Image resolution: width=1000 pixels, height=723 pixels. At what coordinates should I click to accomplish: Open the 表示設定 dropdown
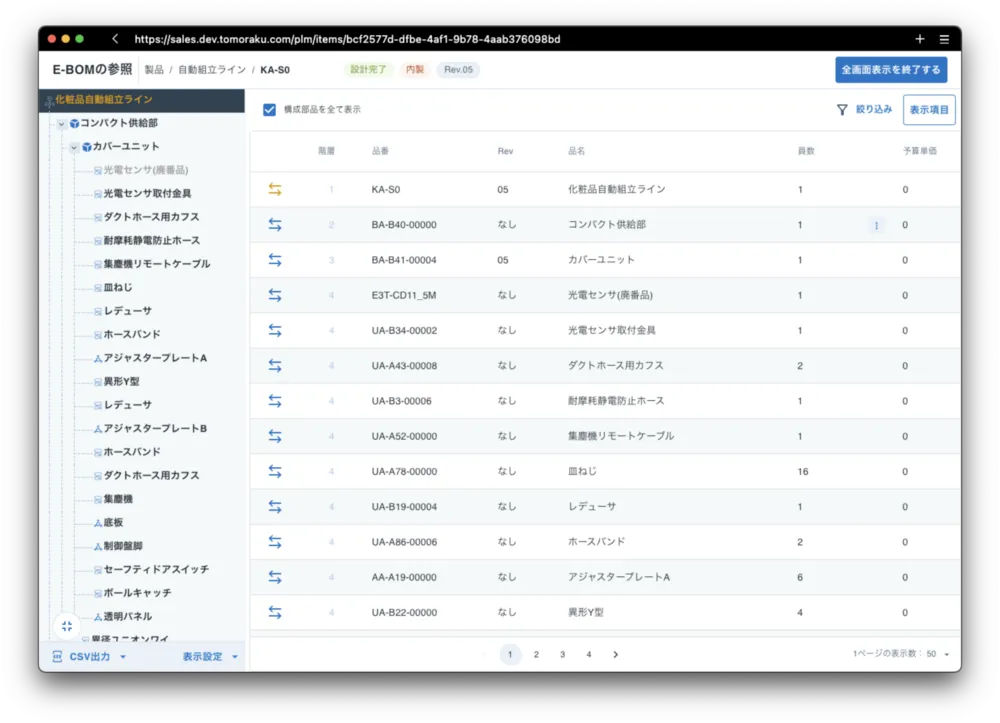click(210, 657)
